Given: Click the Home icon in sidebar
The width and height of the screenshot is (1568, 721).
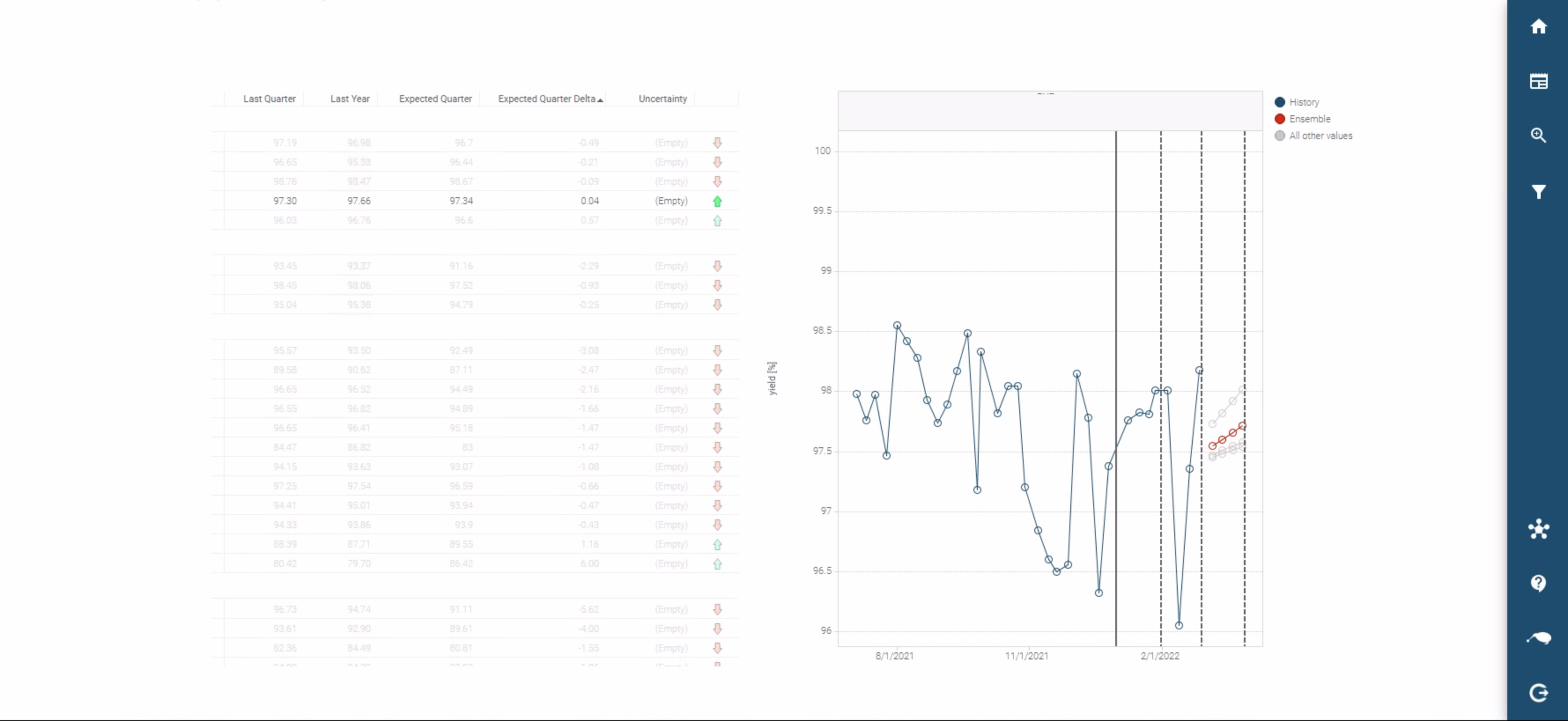Looking at the screenshot, I should coord(1538,27).
